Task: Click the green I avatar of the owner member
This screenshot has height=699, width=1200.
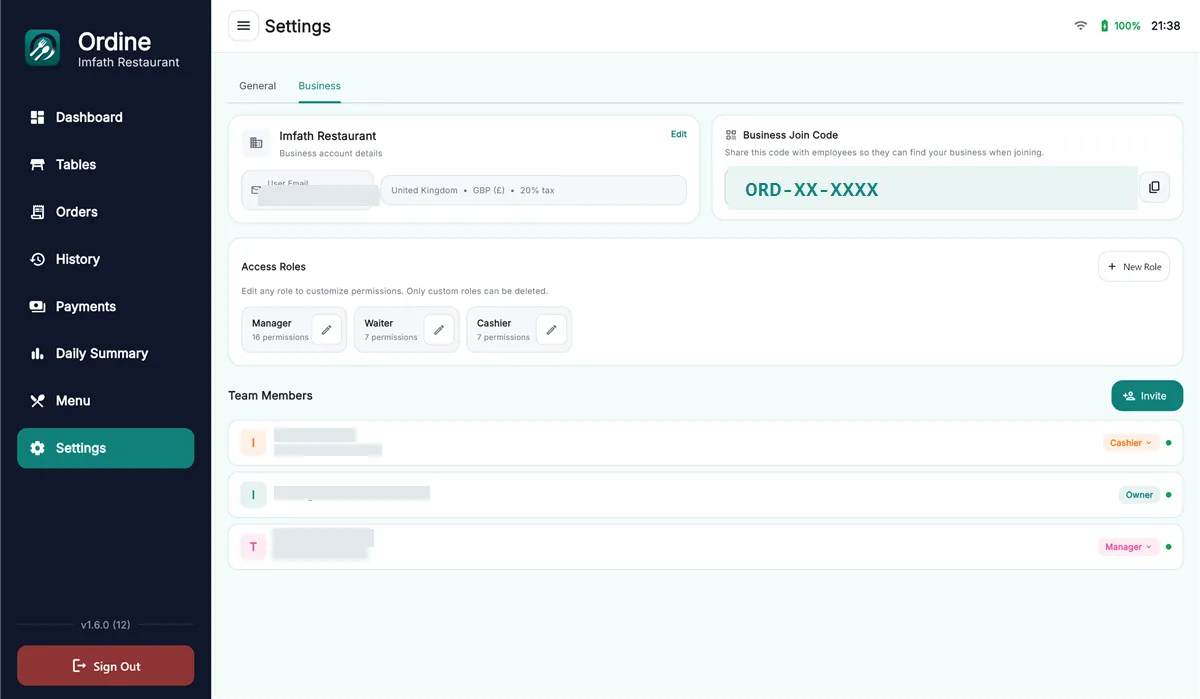Action: [x=253, y=495]
